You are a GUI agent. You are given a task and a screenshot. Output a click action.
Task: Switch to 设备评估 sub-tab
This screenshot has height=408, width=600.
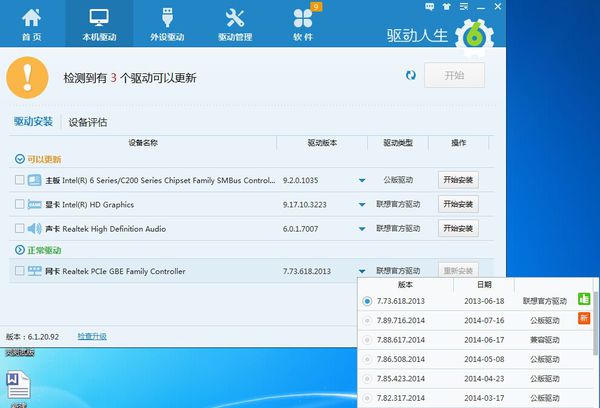click(88, 122)
